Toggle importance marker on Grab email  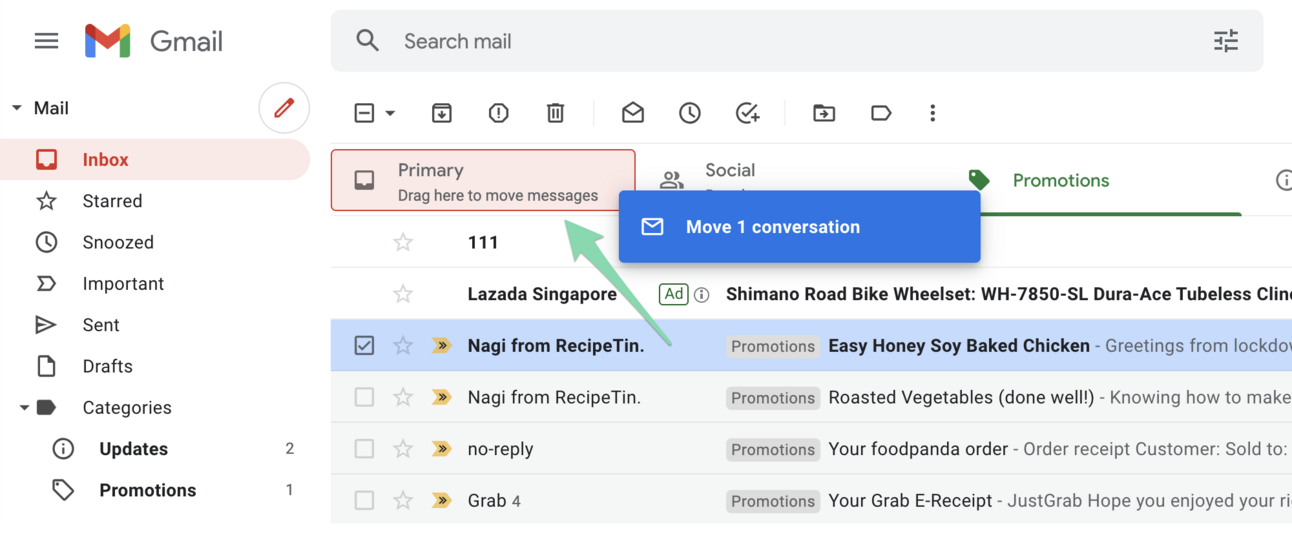(441, 500)
